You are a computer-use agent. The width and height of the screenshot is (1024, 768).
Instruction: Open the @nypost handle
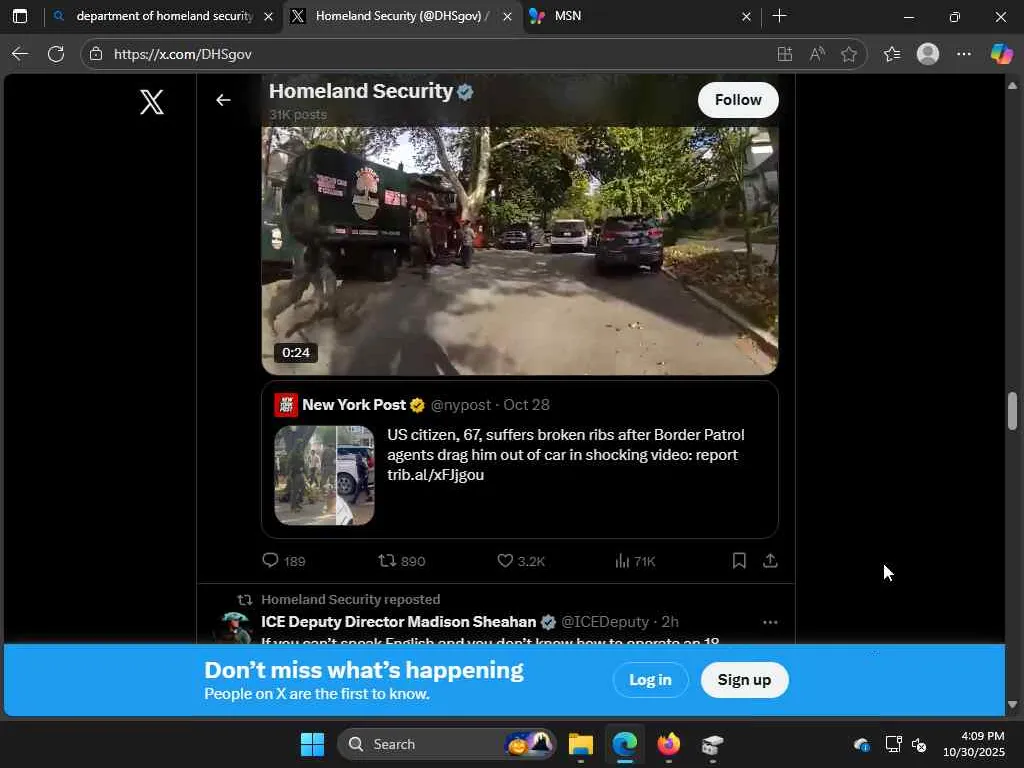point(460,405)
